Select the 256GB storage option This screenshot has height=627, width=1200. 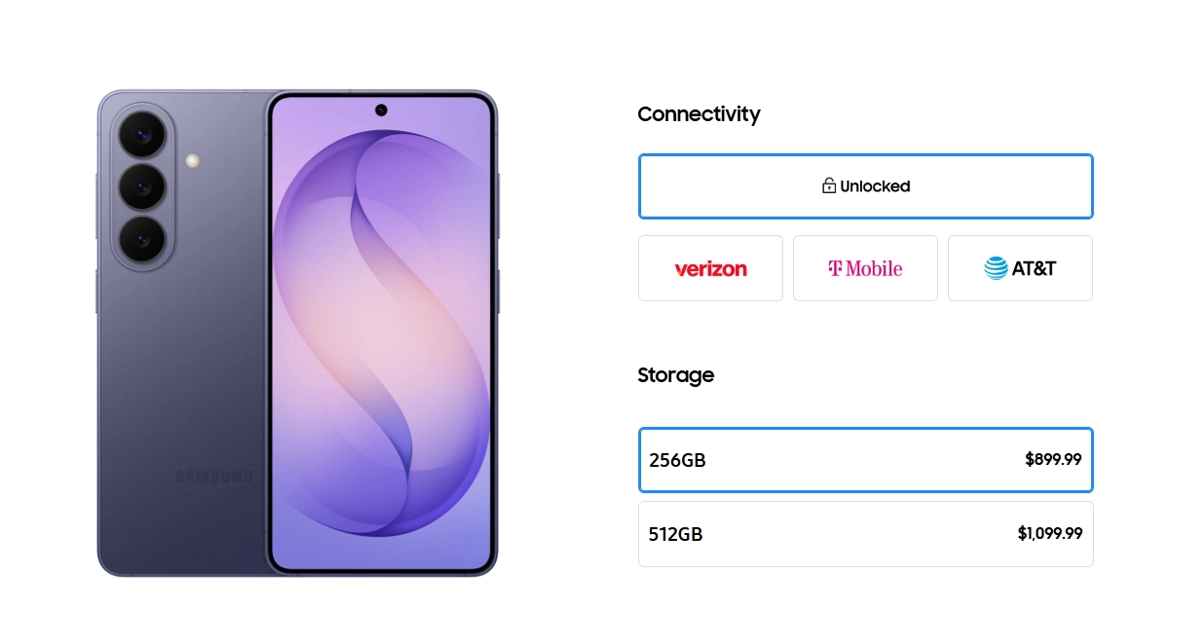(865, 460)
